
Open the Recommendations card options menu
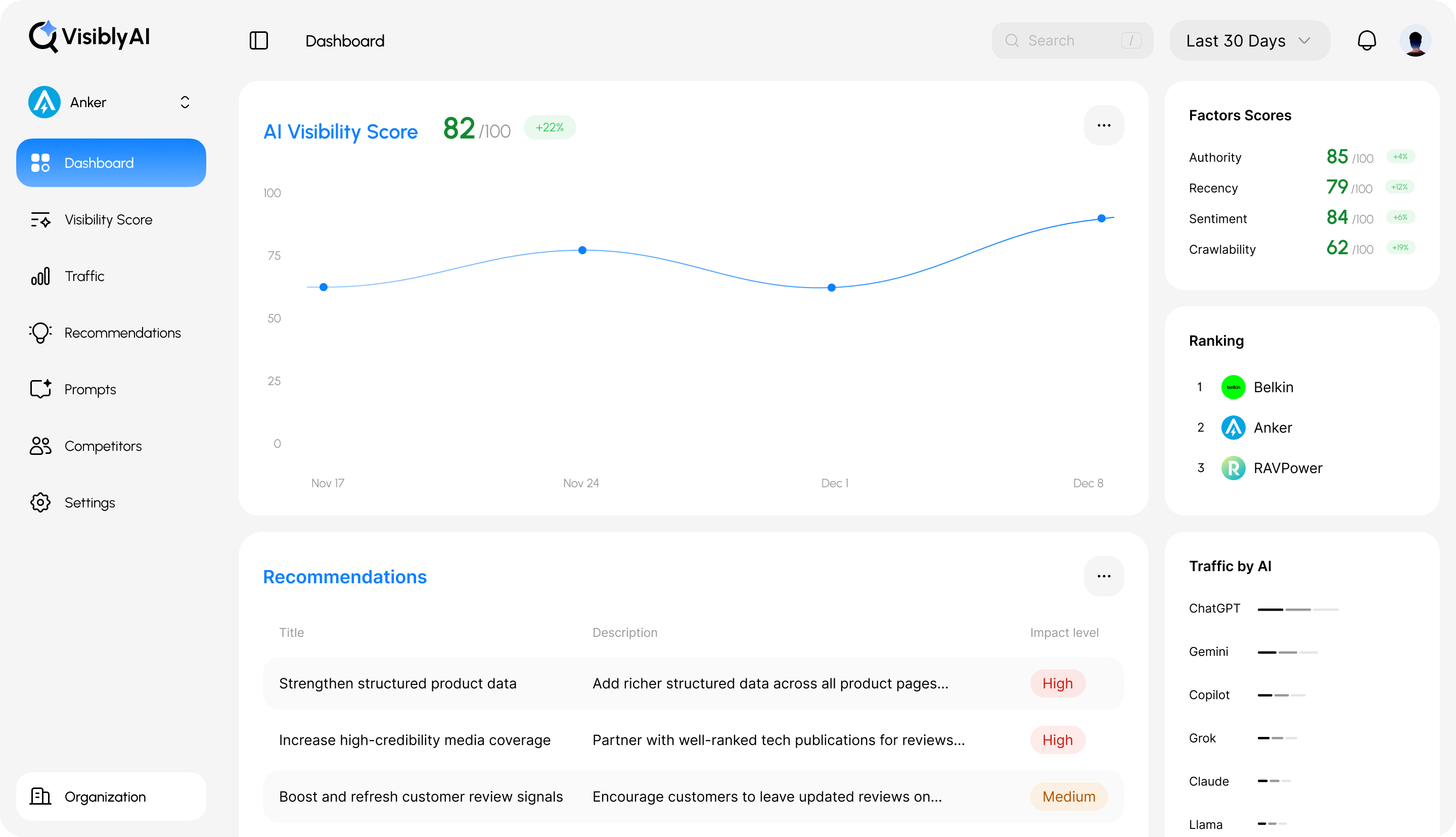[1103, 576]
